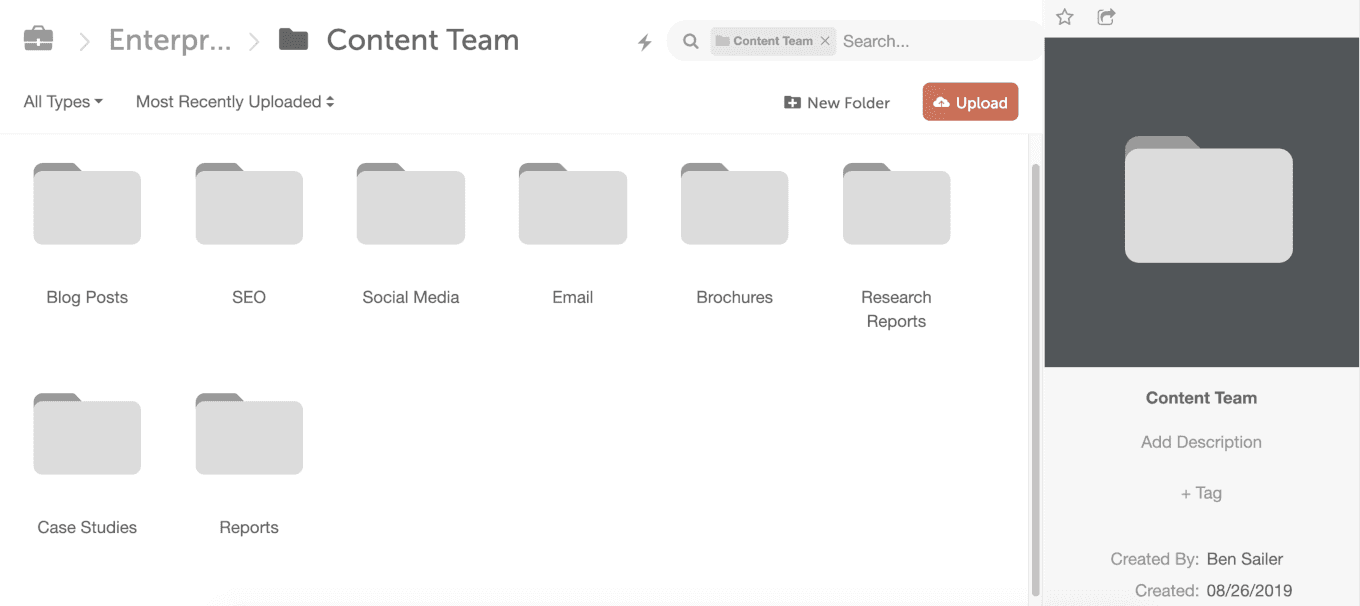Open the All Types filter dropdown
The image size is (1360, 606).
click(62, 101)
